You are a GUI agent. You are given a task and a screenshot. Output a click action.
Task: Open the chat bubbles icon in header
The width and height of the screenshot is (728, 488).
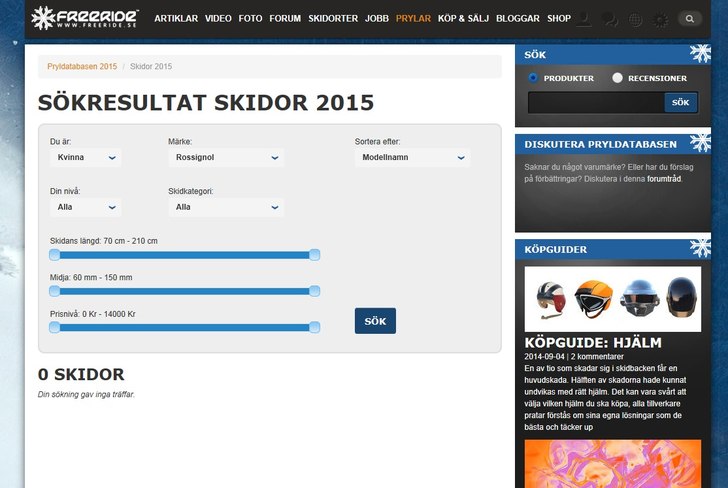point(610,18)
